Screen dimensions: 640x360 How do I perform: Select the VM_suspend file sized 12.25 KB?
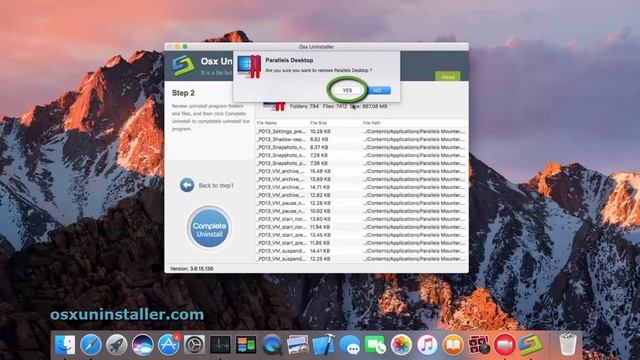point(362,259)
